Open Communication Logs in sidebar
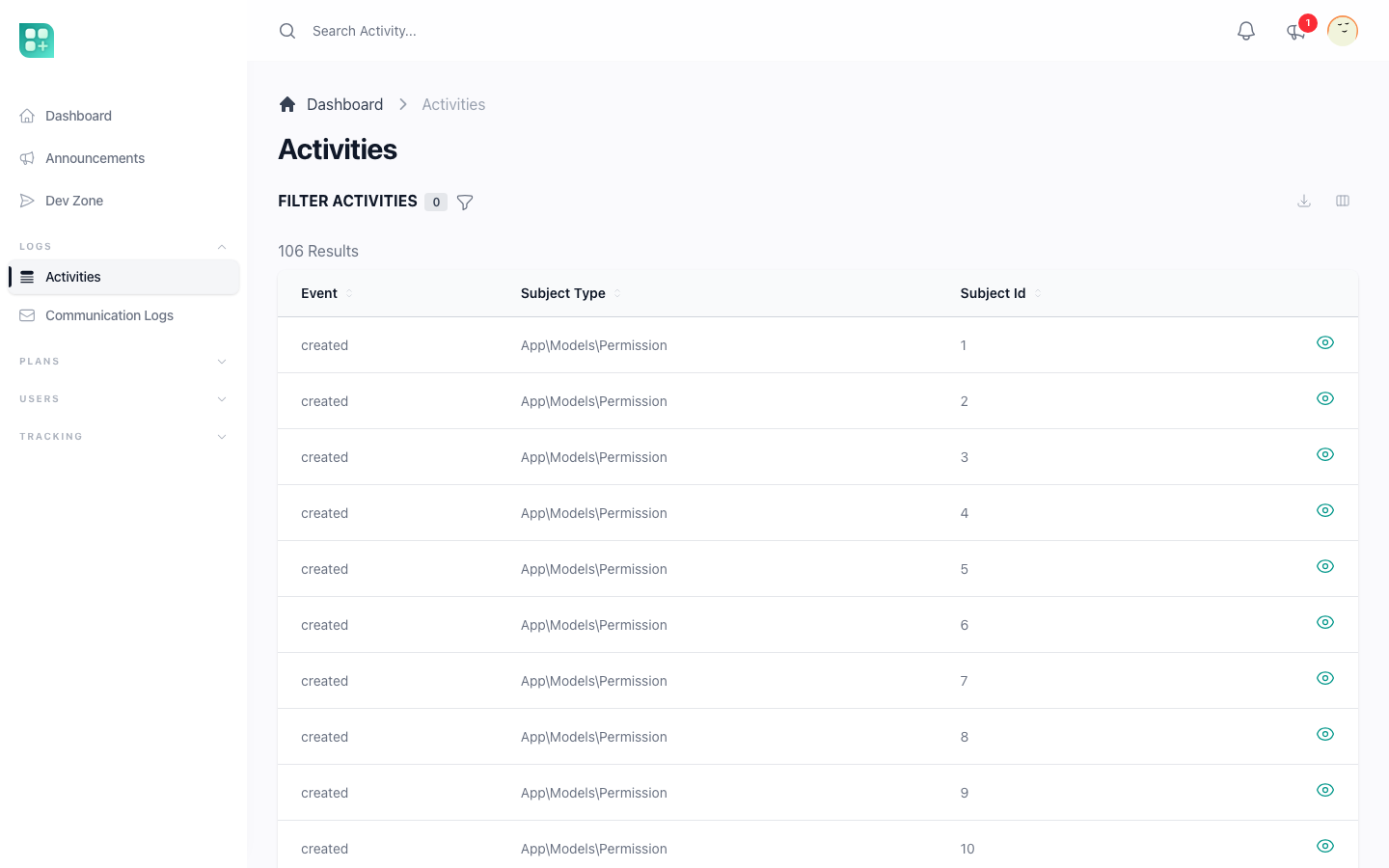This screenshot has height=868, width=1389. pos(123,315)
